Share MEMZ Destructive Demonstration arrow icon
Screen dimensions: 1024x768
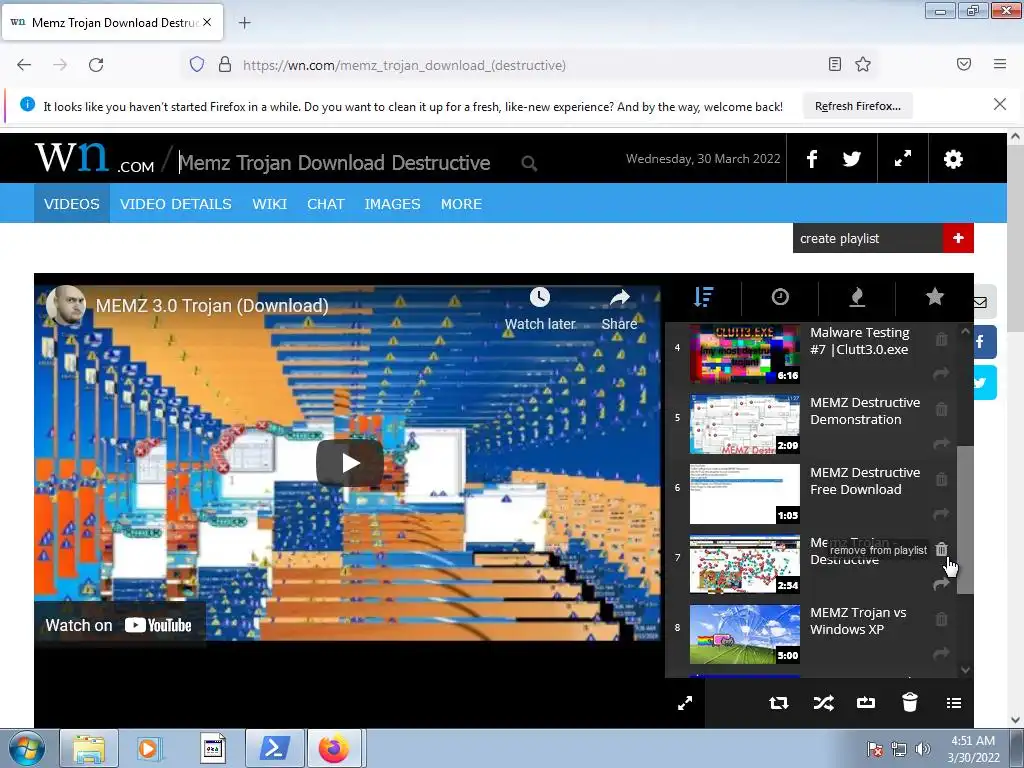coord(941,443)
